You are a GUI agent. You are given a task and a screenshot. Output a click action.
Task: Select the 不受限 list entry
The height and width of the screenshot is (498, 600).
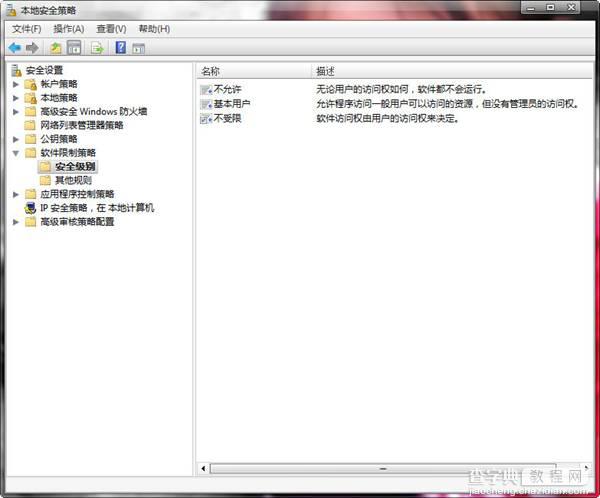click(x=227, y=119)
